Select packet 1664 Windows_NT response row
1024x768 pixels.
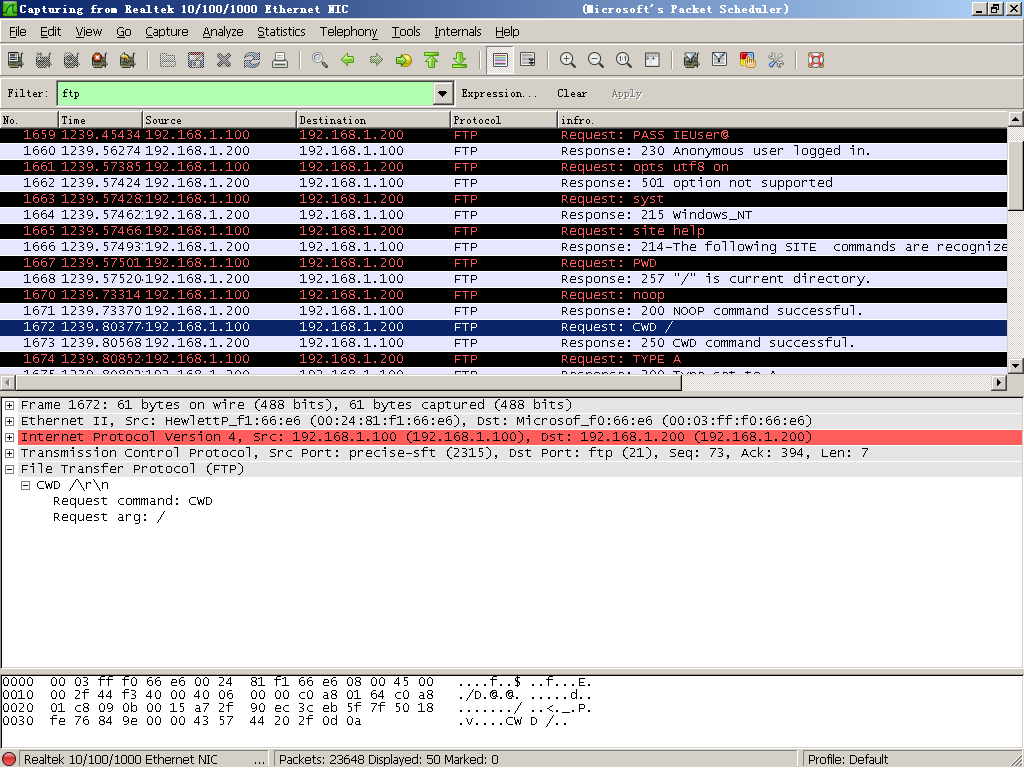point(504,215)
